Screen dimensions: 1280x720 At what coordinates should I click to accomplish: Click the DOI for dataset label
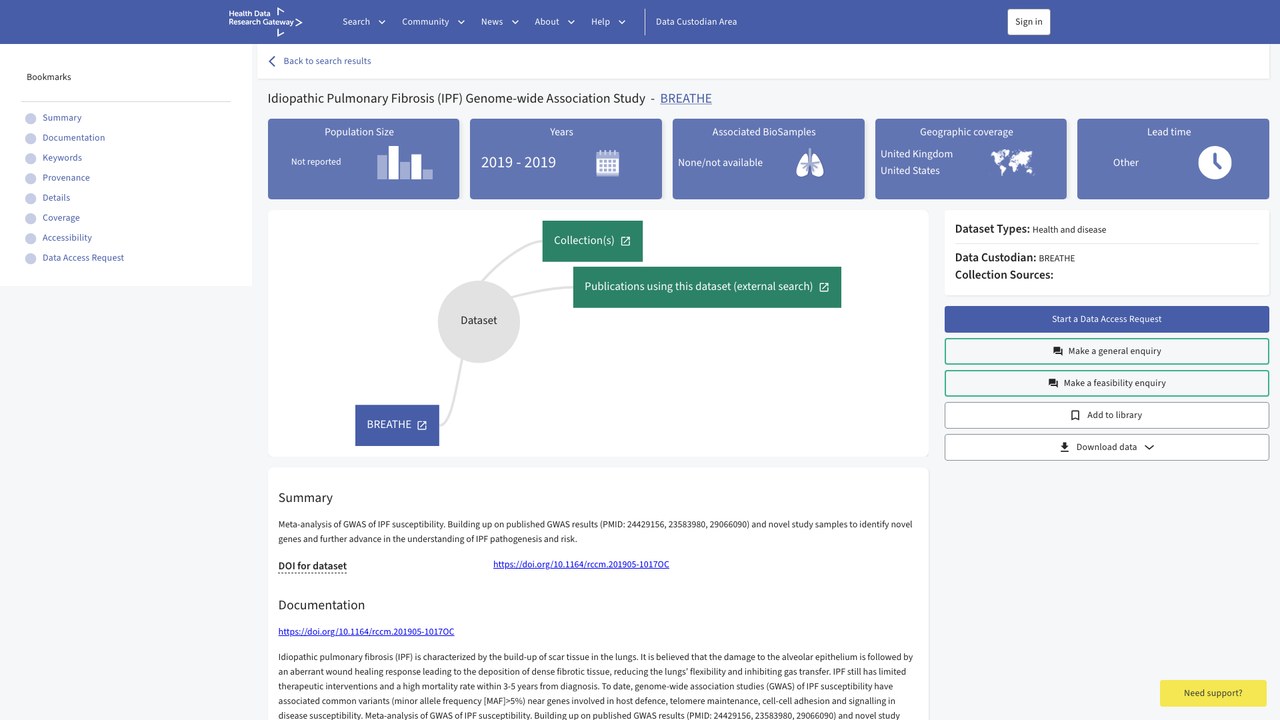312,566
